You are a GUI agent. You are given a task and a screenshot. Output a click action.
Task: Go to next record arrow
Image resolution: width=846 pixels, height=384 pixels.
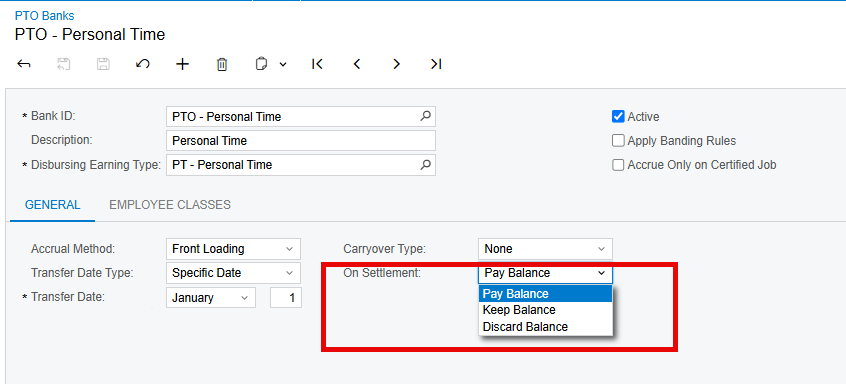397,64
